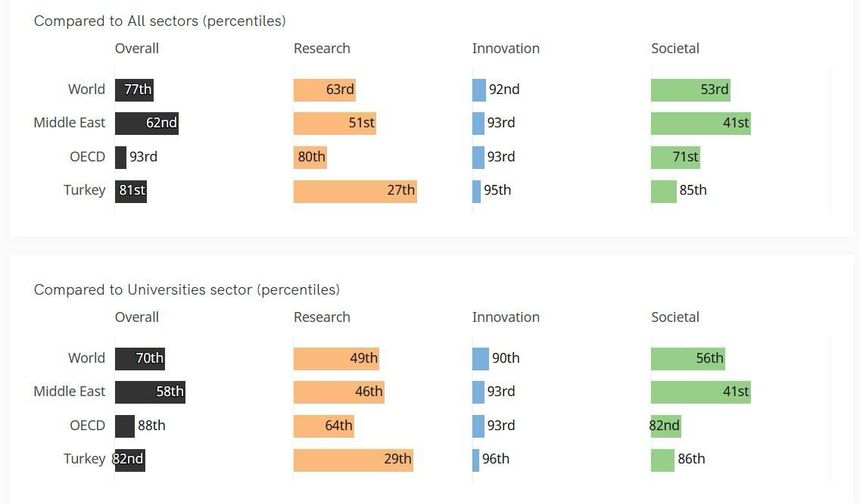
Task: Click the black 77th World overall bar
Action: 134,90
